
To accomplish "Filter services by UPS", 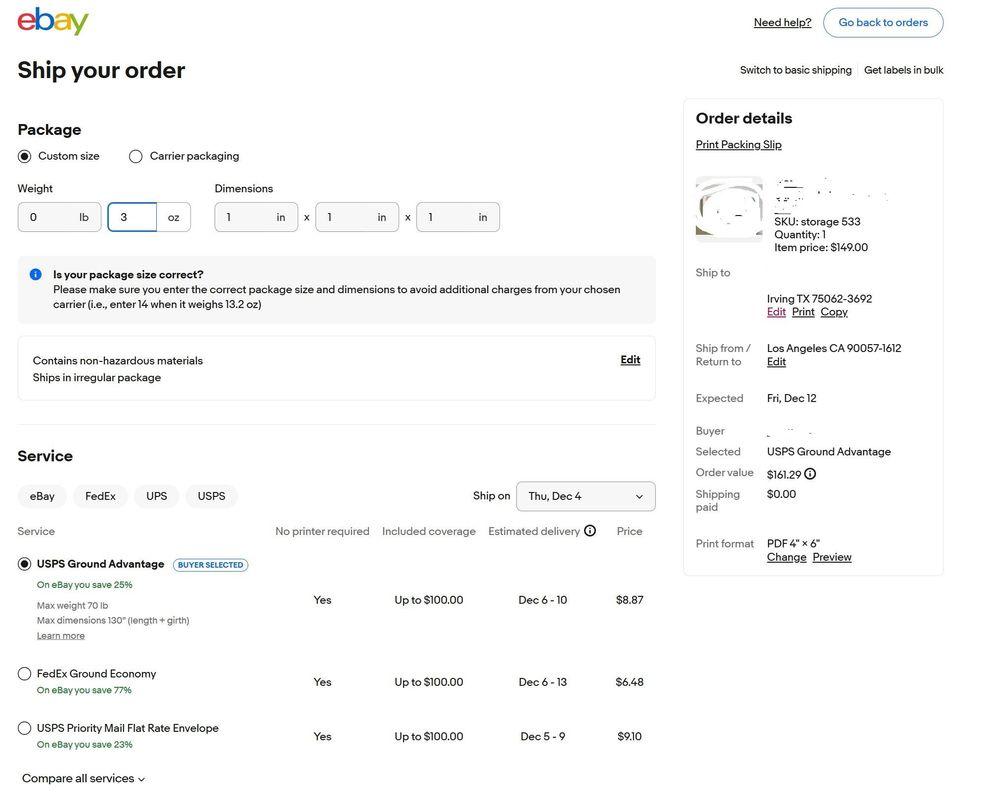I will 157,496.
